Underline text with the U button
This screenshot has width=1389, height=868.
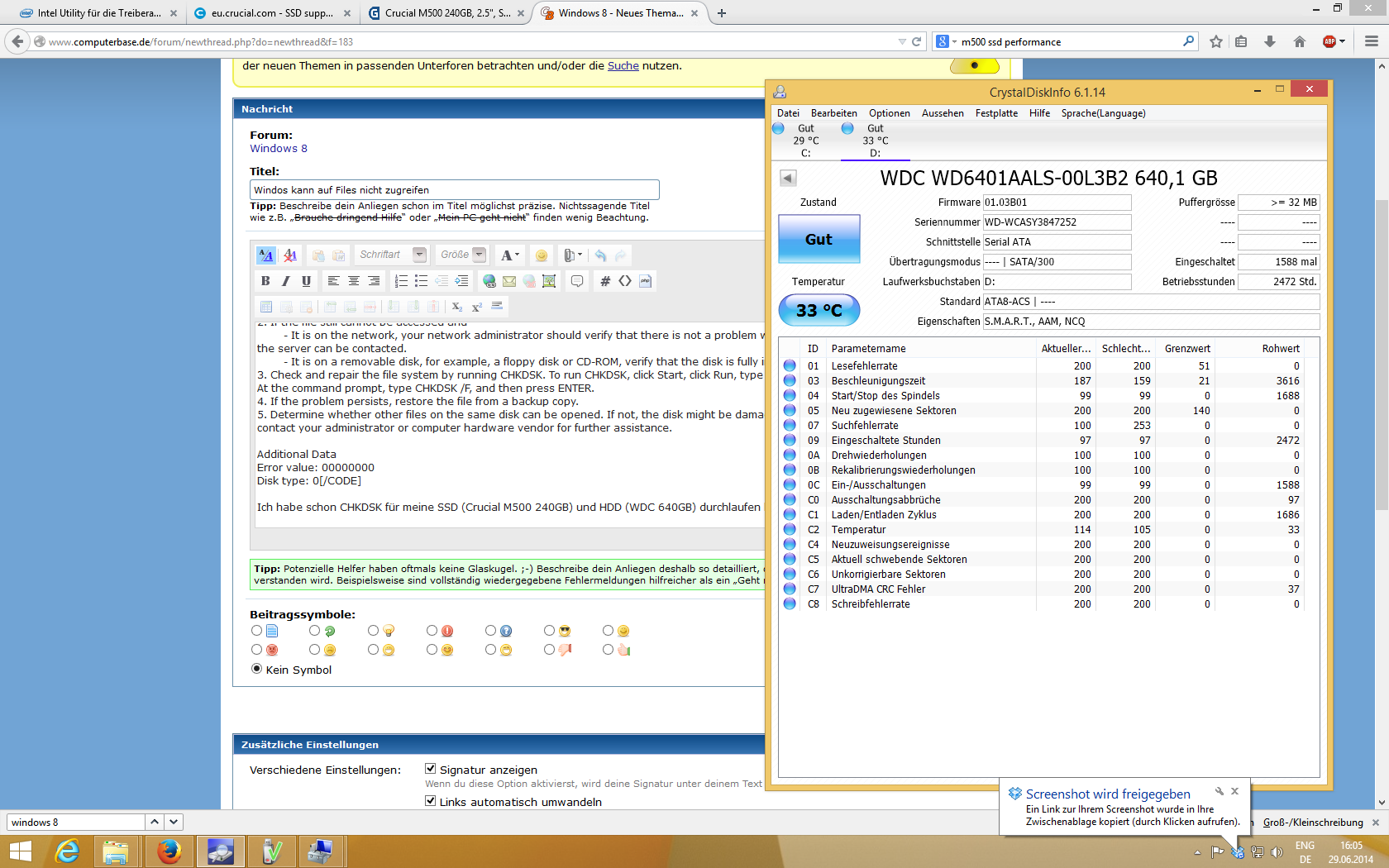(306, 281)
